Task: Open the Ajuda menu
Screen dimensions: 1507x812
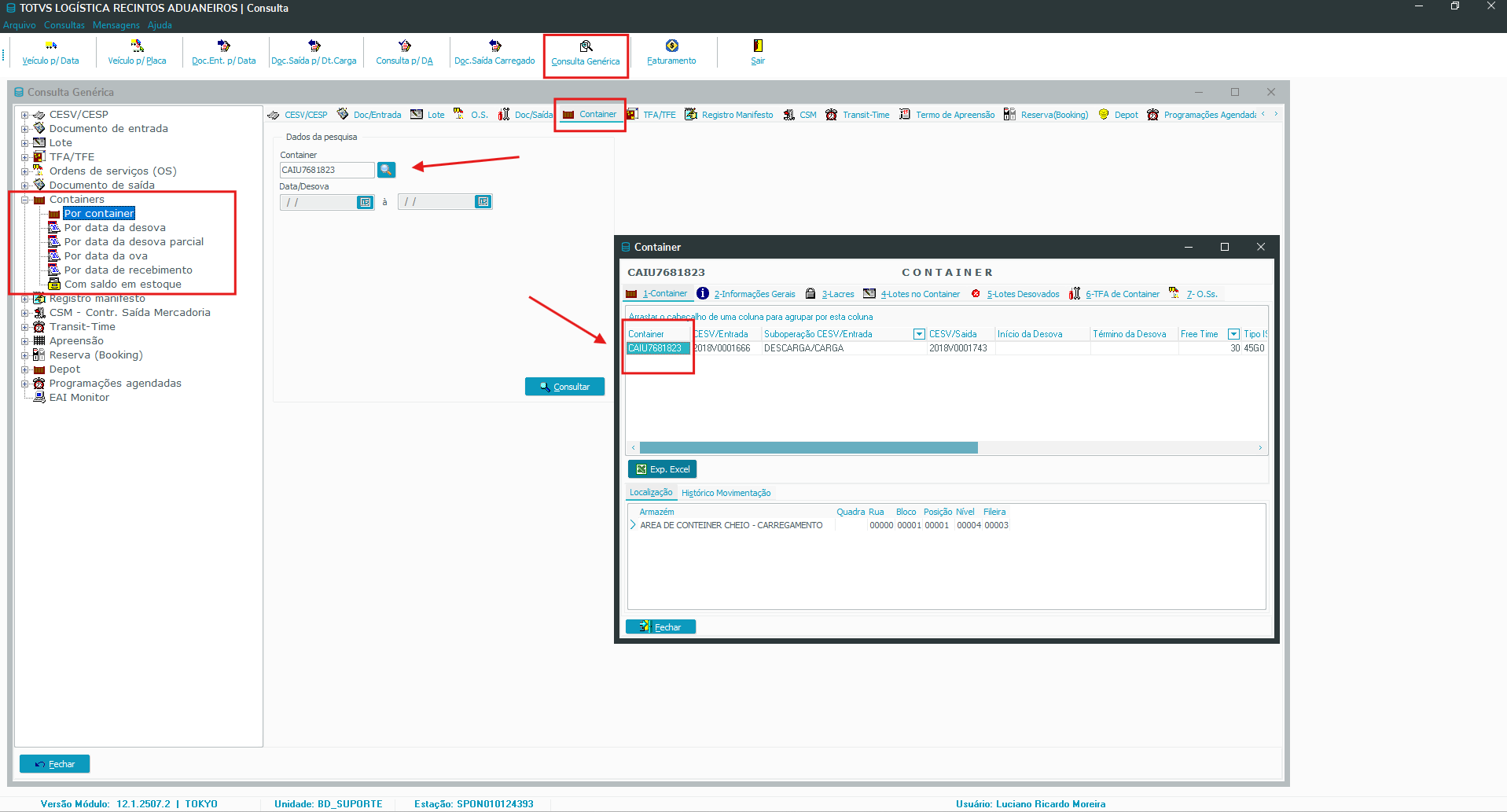Action: point(160,25)
